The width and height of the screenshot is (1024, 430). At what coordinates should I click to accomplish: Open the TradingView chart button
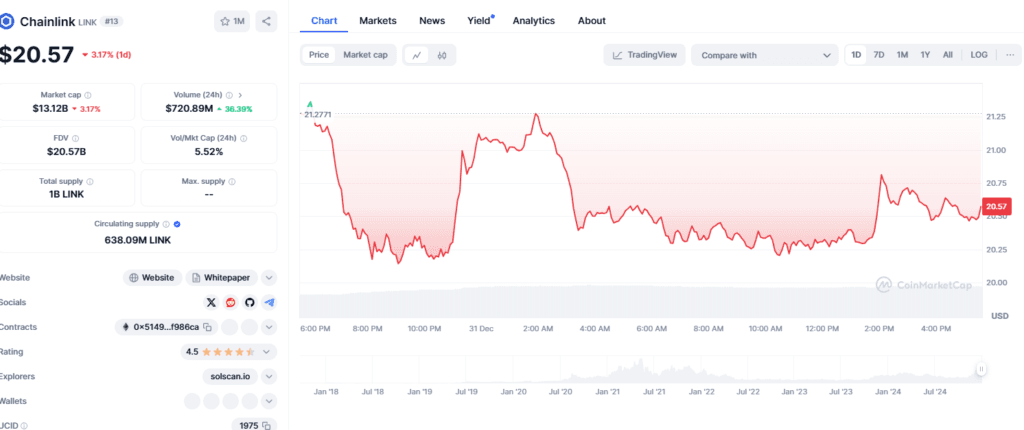pyautogui.click(x=645, y=56)
